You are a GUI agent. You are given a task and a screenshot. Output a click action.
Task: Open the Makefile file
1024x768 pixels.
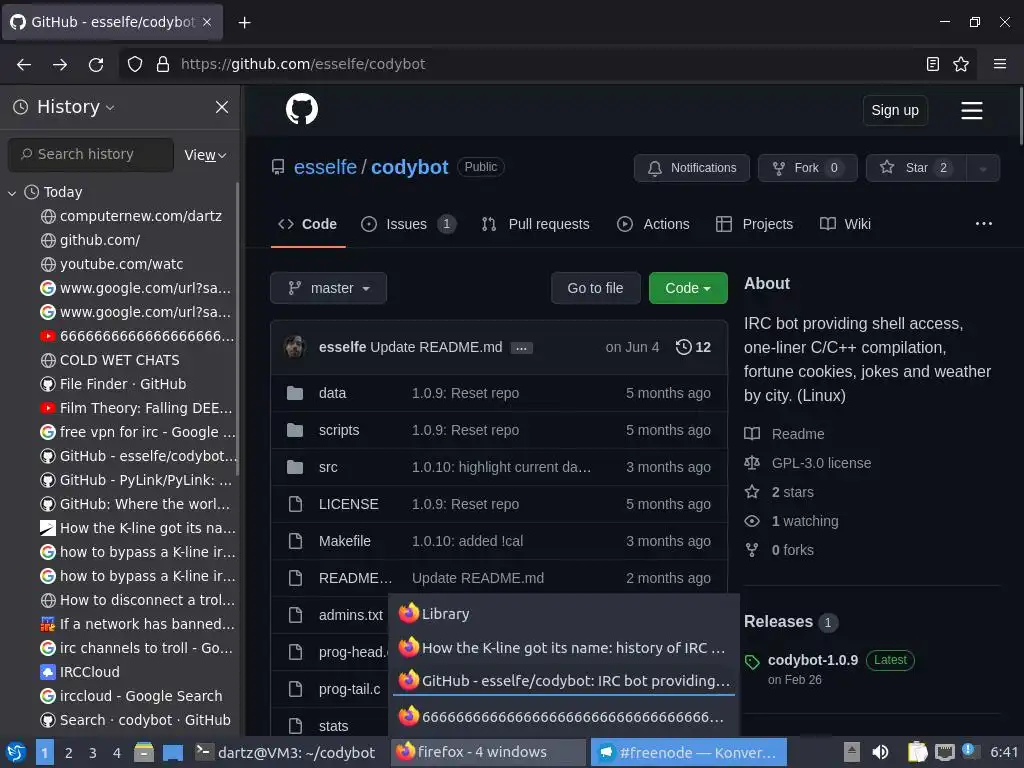click(x=345, y=541)
